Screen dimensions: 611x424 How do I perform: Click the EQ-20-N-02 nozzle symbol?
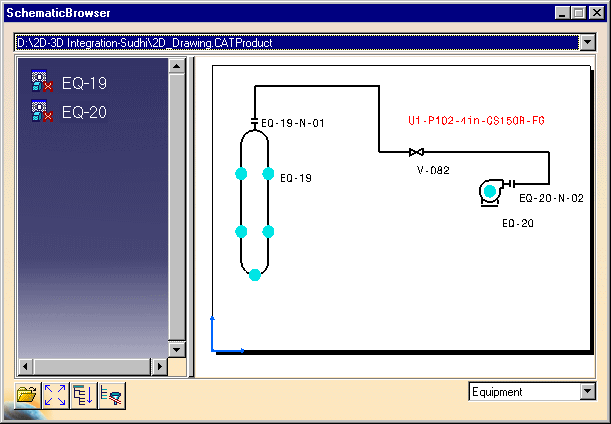510,184
